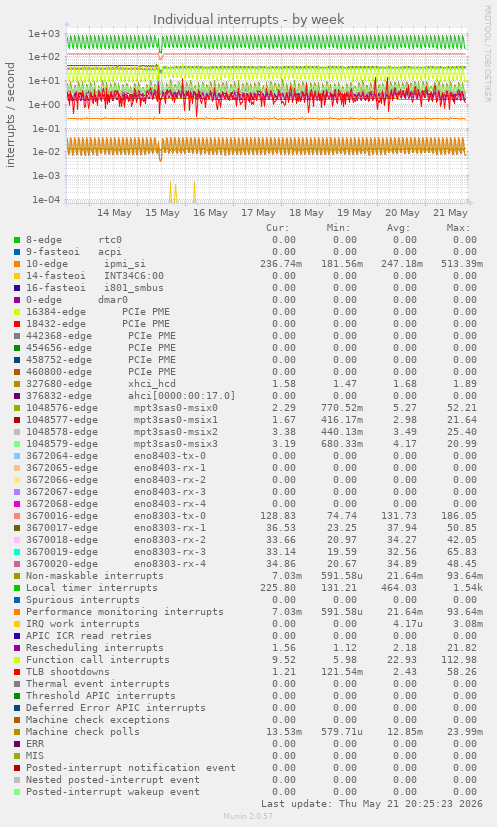Click the green swatch beside 8-edge rtc0
Viewport: 497px width, 827px height.
click(17, 240)
